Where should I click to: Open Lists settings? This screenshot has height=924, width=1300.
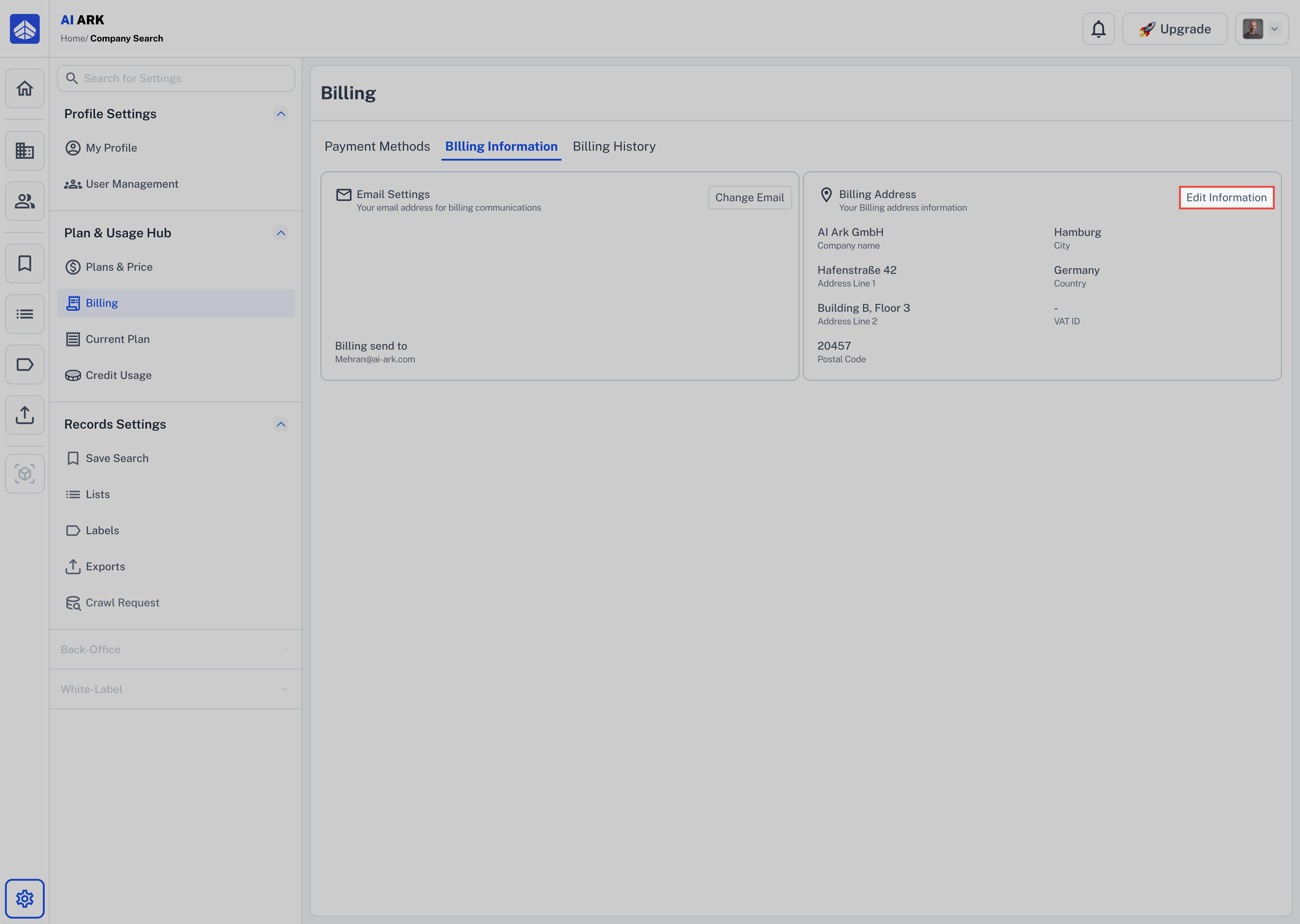[176, 494]
